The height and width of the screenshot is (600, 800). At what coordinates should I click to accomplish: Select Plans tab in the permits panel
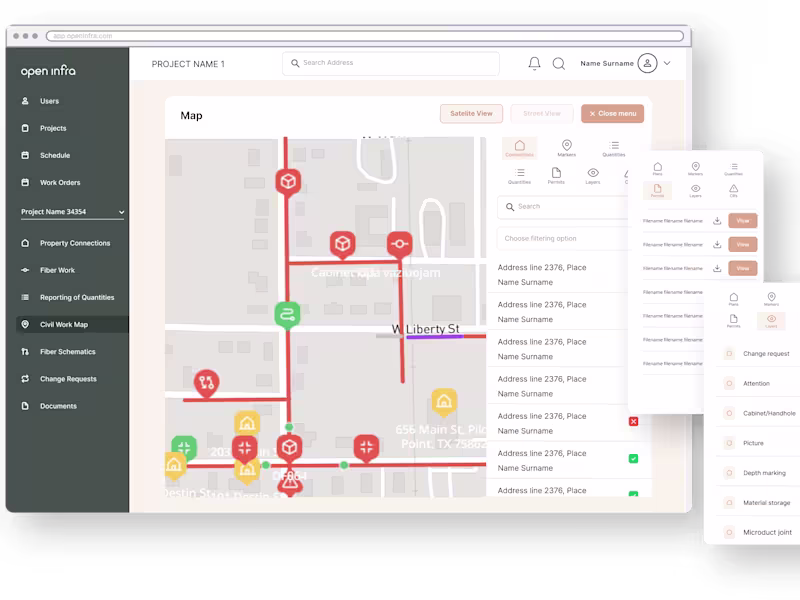658,168
